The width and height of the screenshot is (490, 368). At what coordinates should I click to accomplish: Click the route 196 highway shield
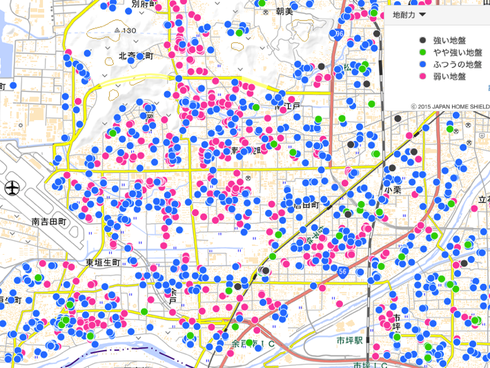(x=339, y=34)
